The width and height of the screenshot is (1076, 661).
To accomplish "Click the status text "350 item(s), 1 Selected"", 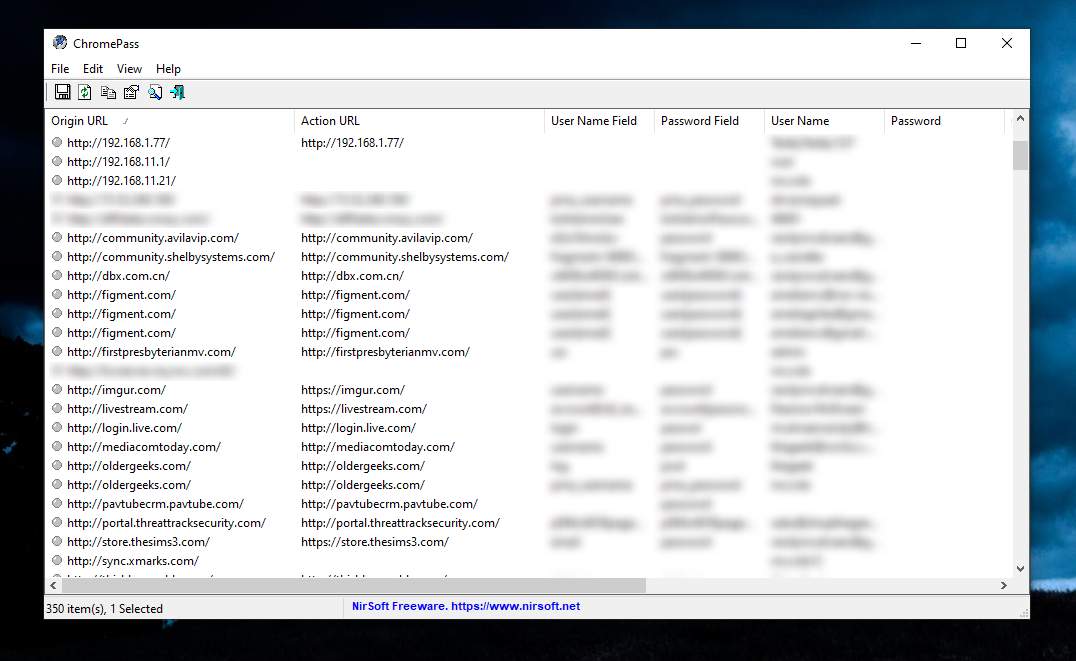I will coord(104,608).
